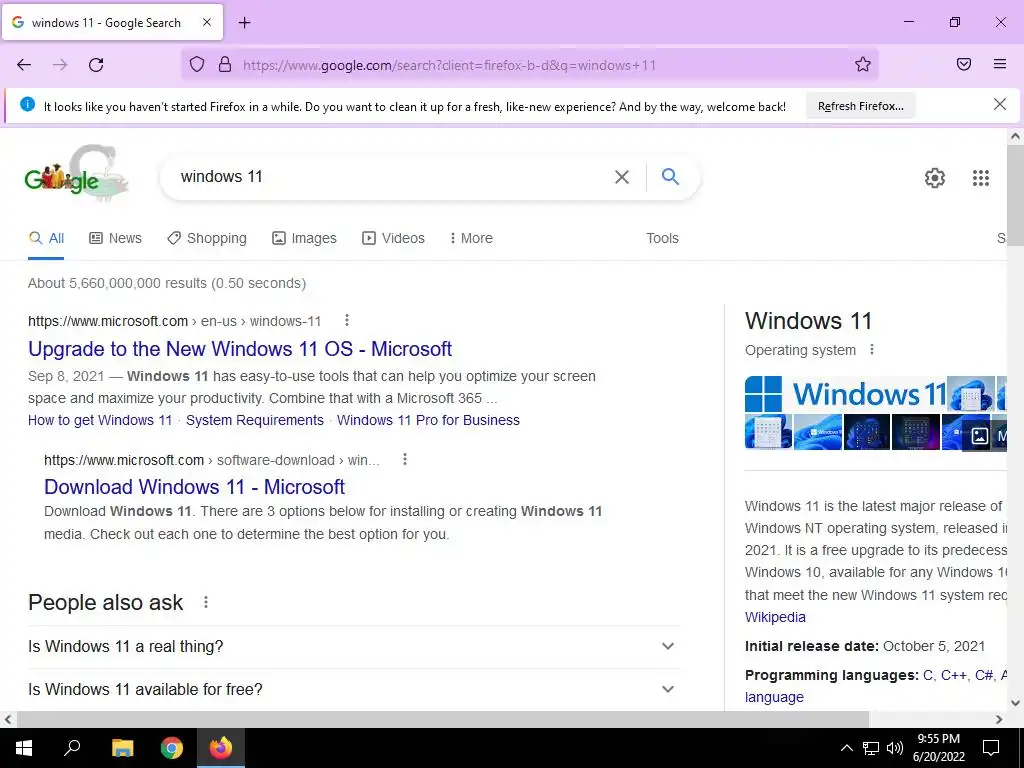1024x768 pixels.
Task: Open the More search categories menu
Action: [471, 238]
